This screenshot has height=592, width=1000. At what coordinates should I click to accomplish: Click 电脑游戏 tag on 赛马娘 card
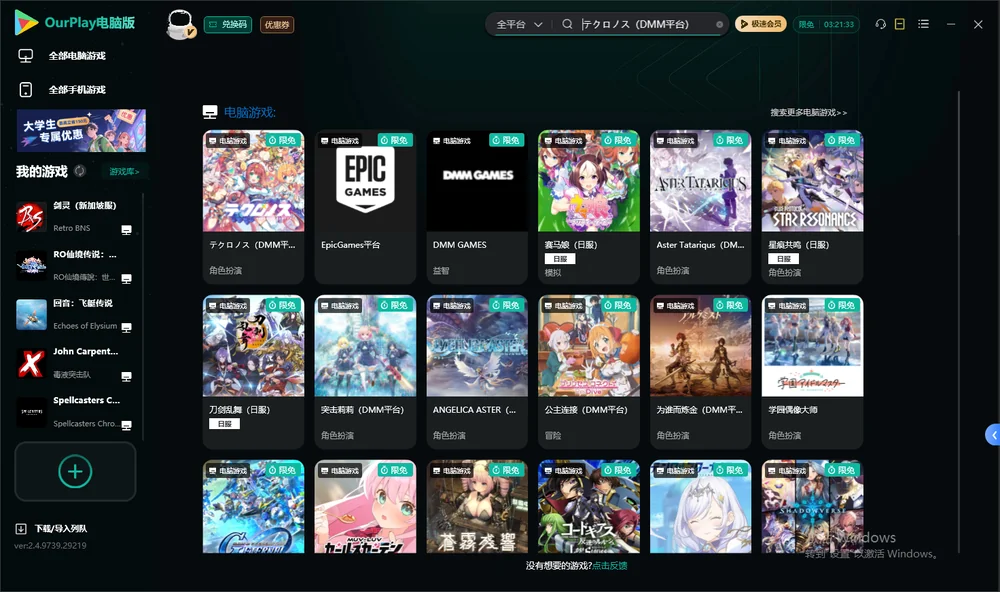(x=562, y=140)
